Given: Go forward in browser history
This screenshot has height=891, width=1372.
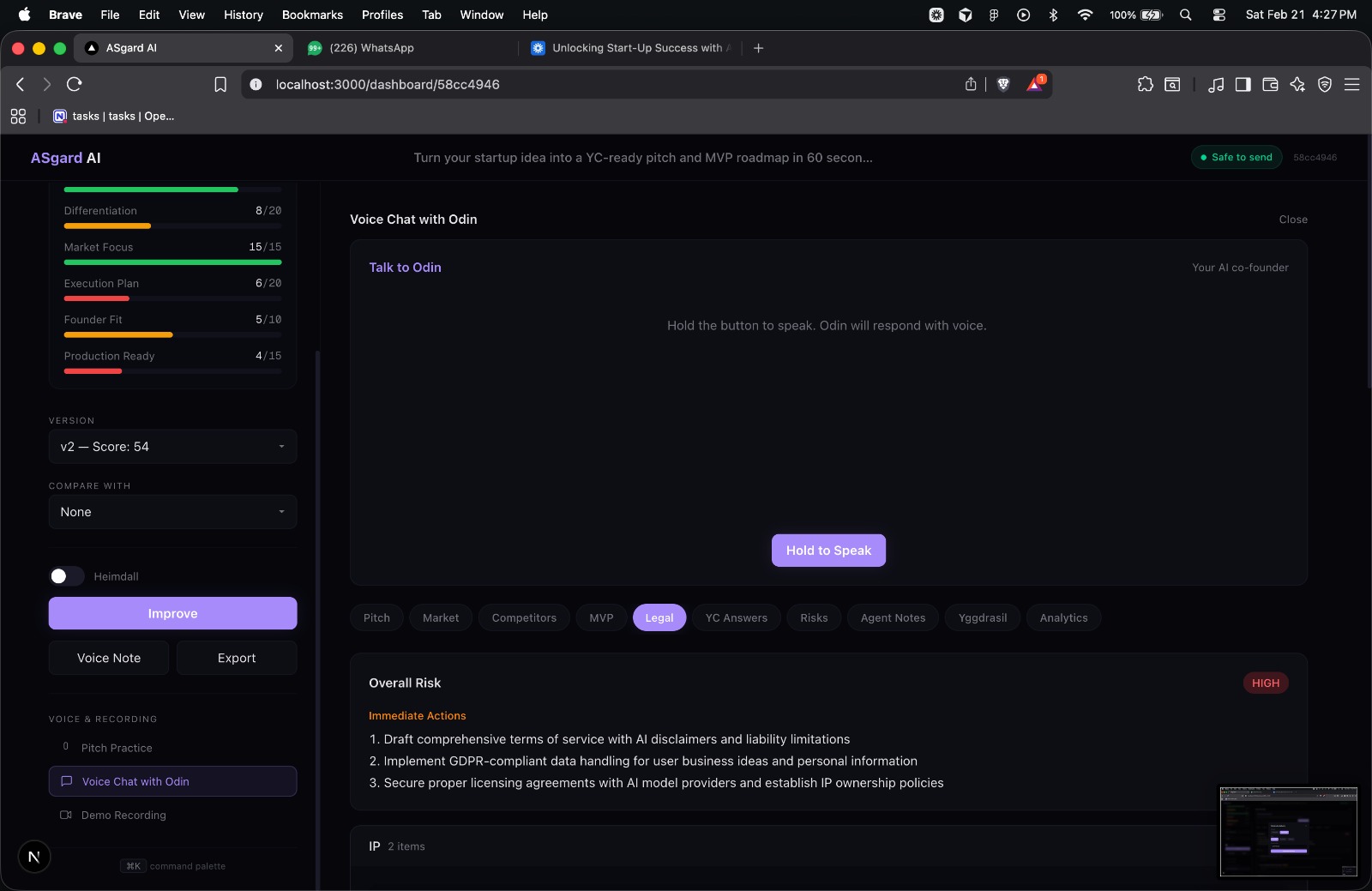Looking at the screenshot, I should click(47, 84).
